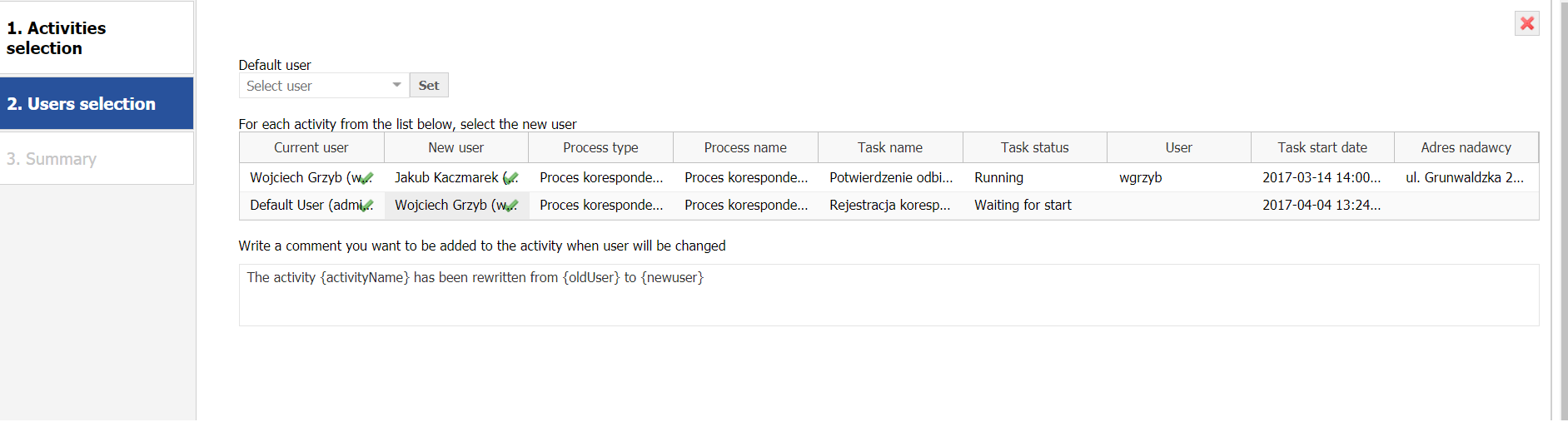Sort by New user column header
This screenshot has height=427, width=1568.
click(455, 147)
